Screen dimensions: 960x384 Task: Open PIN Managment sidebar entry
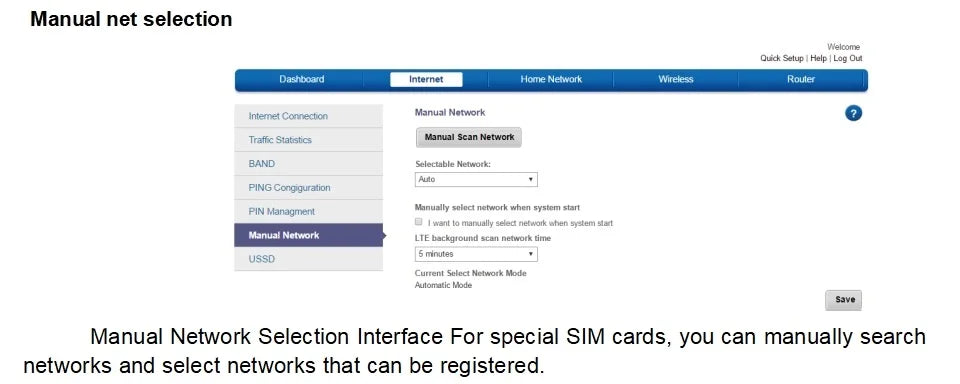pyautogui.click(x=309, y=211)
